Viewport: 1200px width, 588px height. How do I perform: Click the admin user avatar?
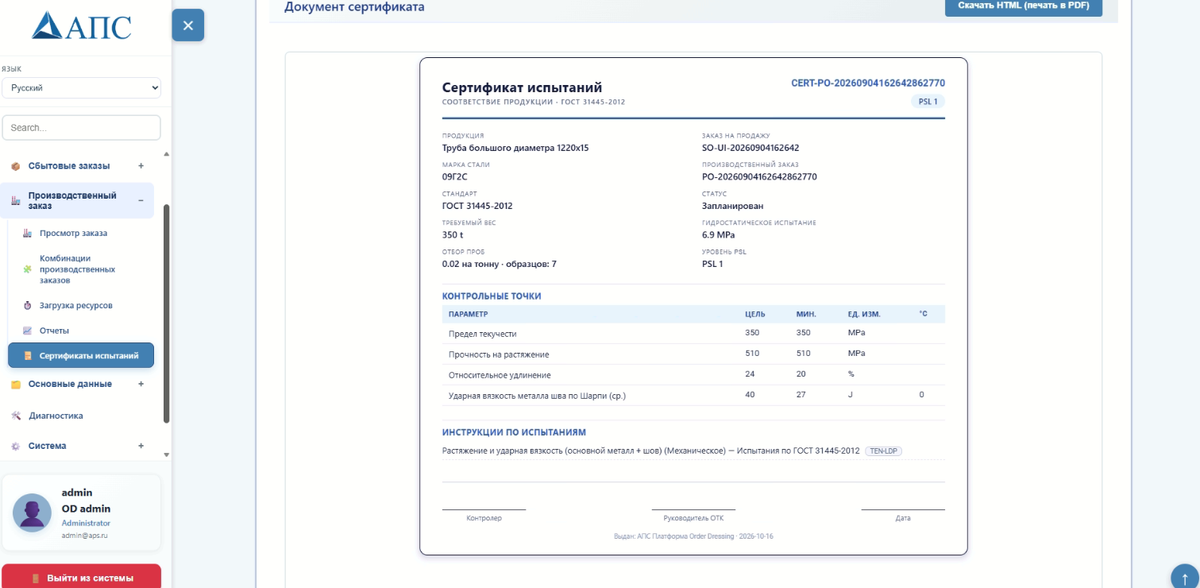point(32,513)
